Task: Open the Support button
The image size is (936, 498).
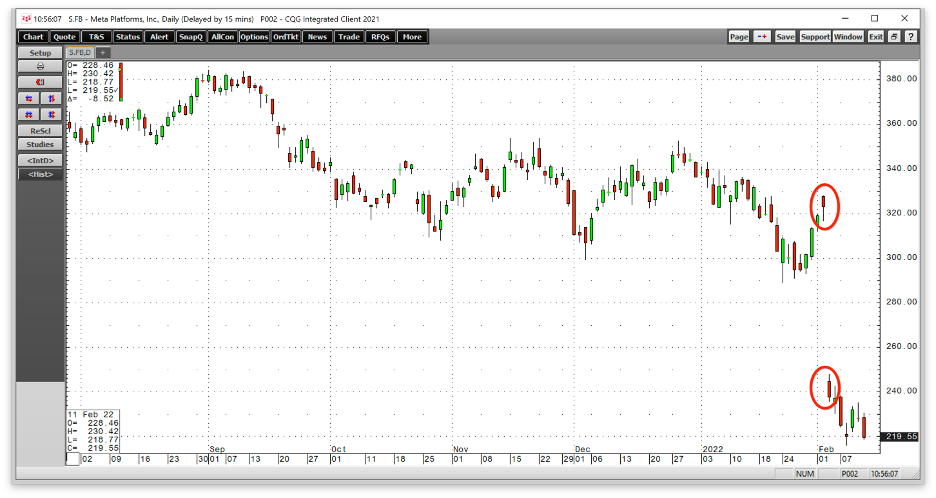Action: click(x=815, y=37)
